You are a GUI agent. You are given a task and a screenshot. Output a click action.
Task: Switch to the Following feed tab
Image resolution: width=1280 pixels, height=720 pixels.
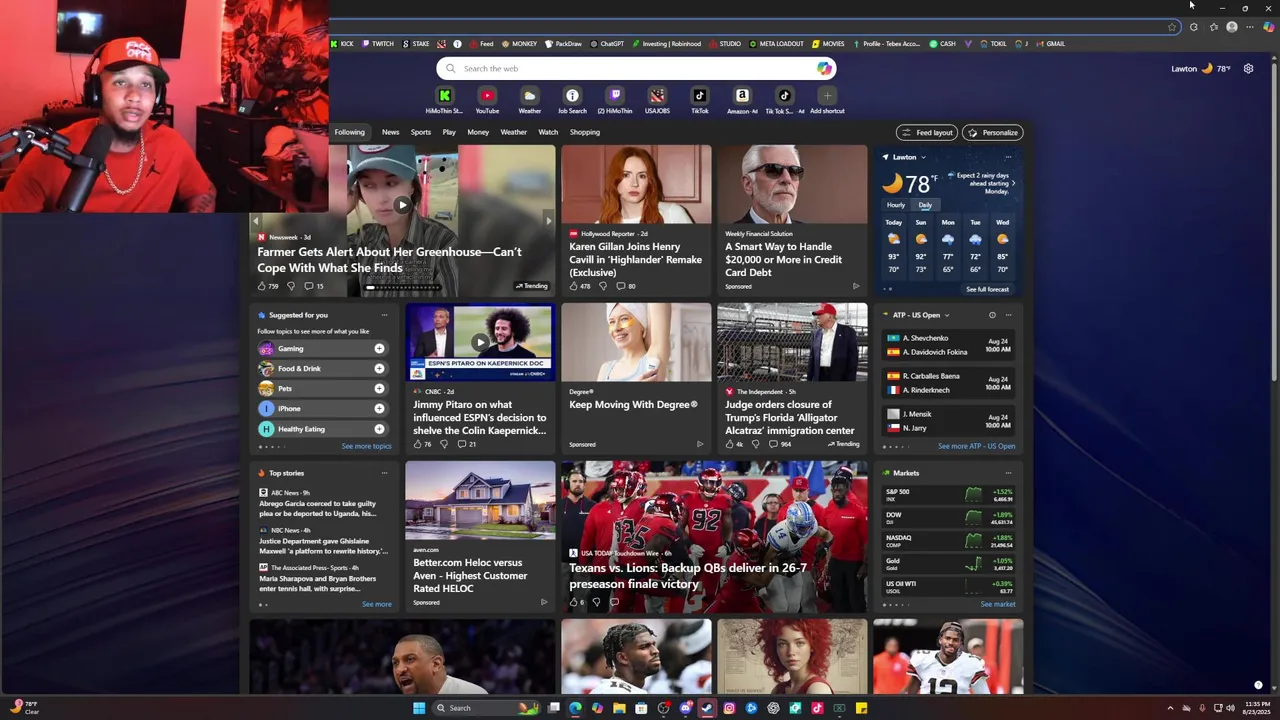(x=349, y=132)
